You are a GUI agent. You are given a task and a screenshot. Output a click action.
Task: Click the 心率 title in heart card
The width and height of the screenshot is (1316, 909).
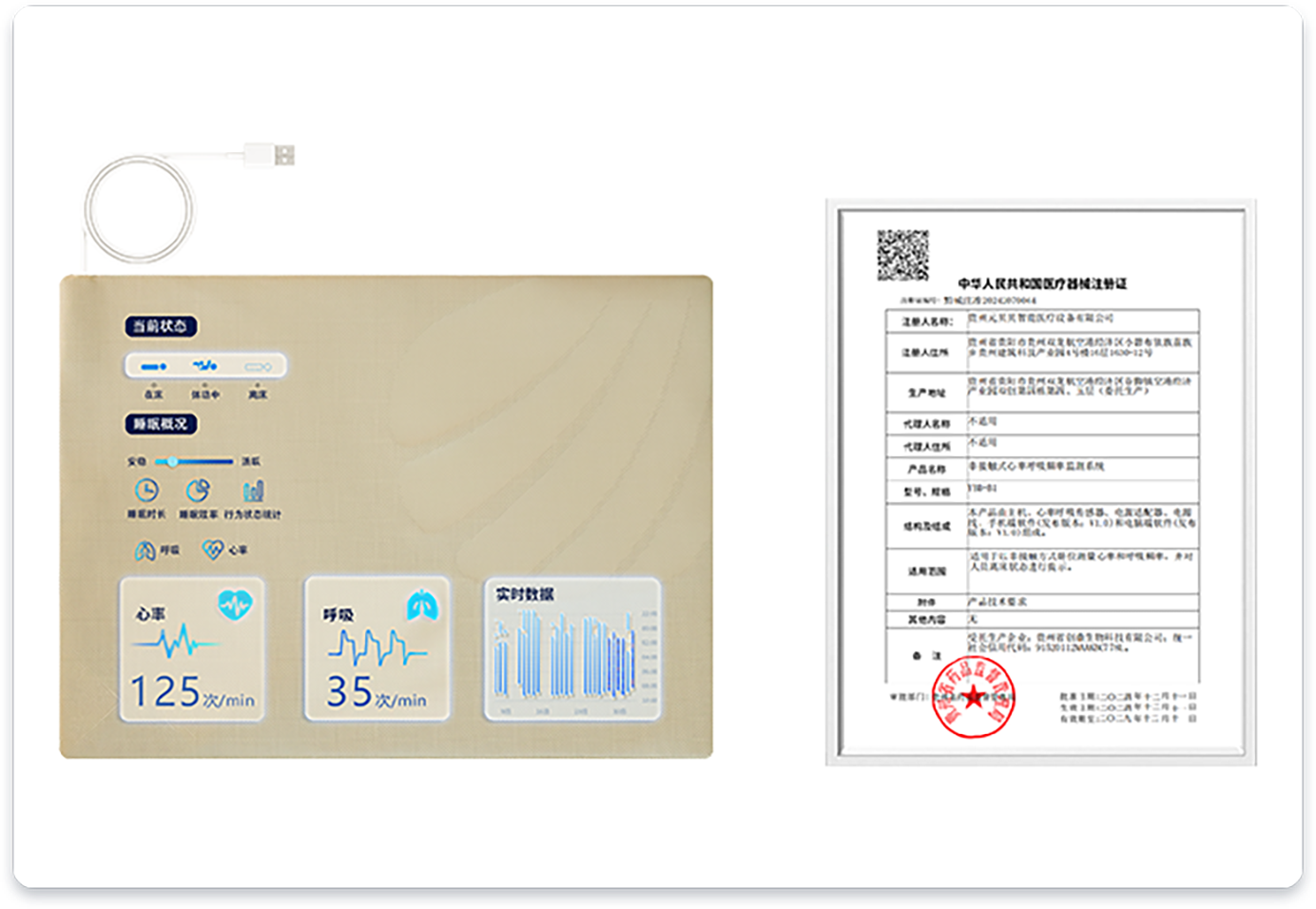pos(150,614)
